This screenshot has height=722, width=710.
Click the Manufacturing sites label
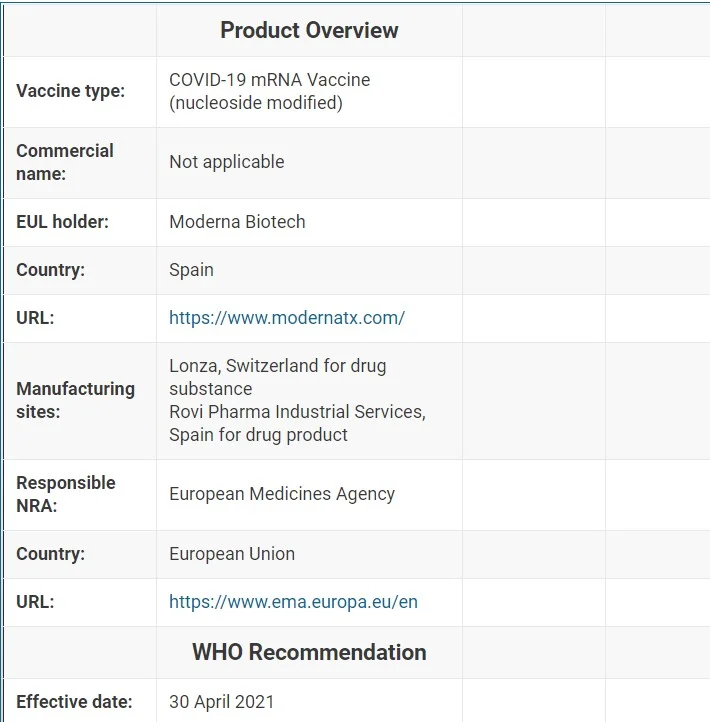coord(75,400)
